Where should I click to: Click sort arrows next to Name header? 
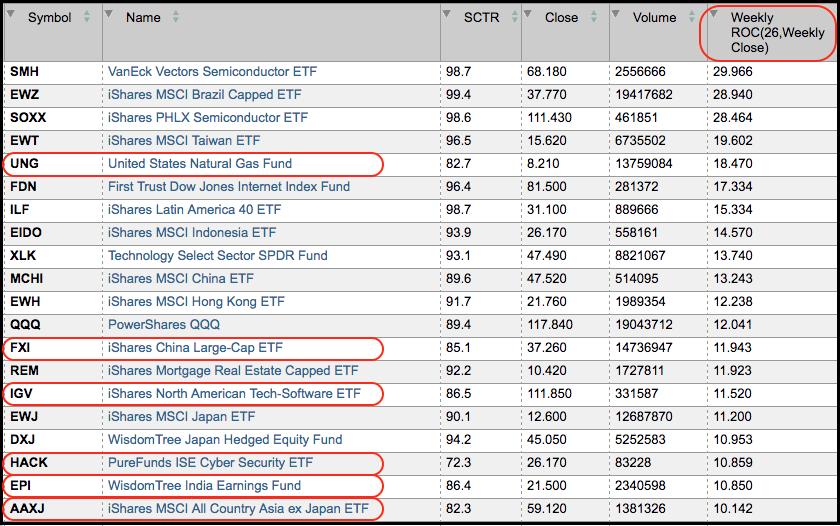point(176,18)
